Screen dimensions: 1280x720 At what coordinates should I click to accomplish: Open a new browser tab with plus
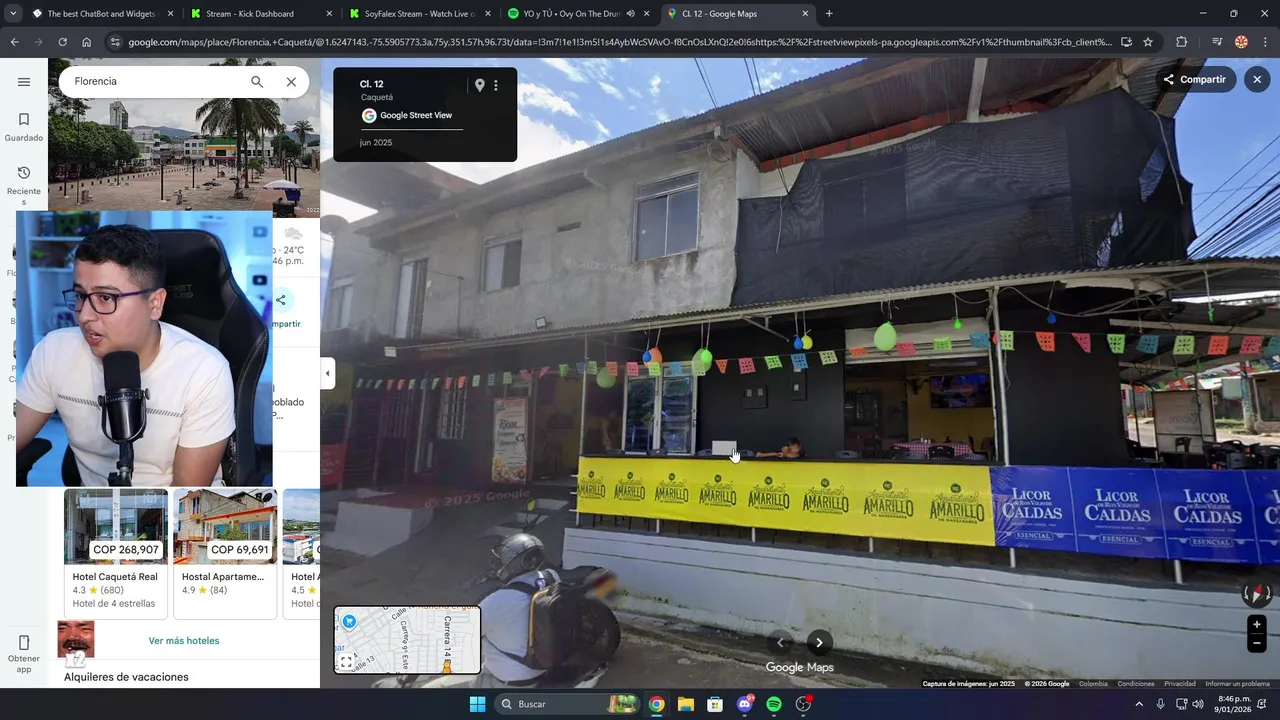tap(829, 14)
